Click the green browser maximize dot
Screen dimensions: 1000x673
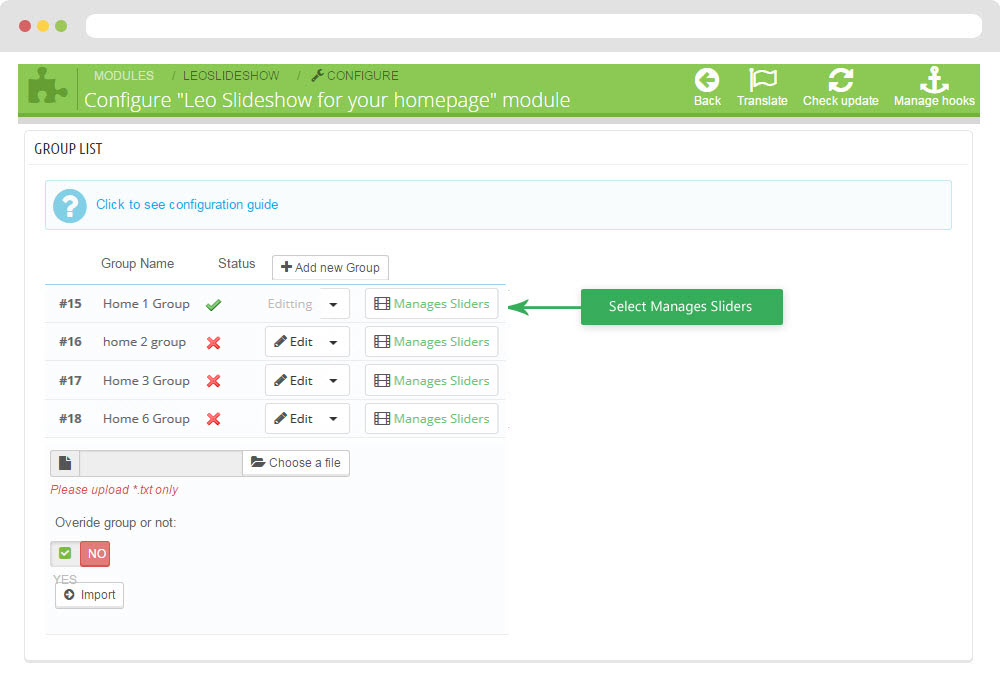[61, 26]
